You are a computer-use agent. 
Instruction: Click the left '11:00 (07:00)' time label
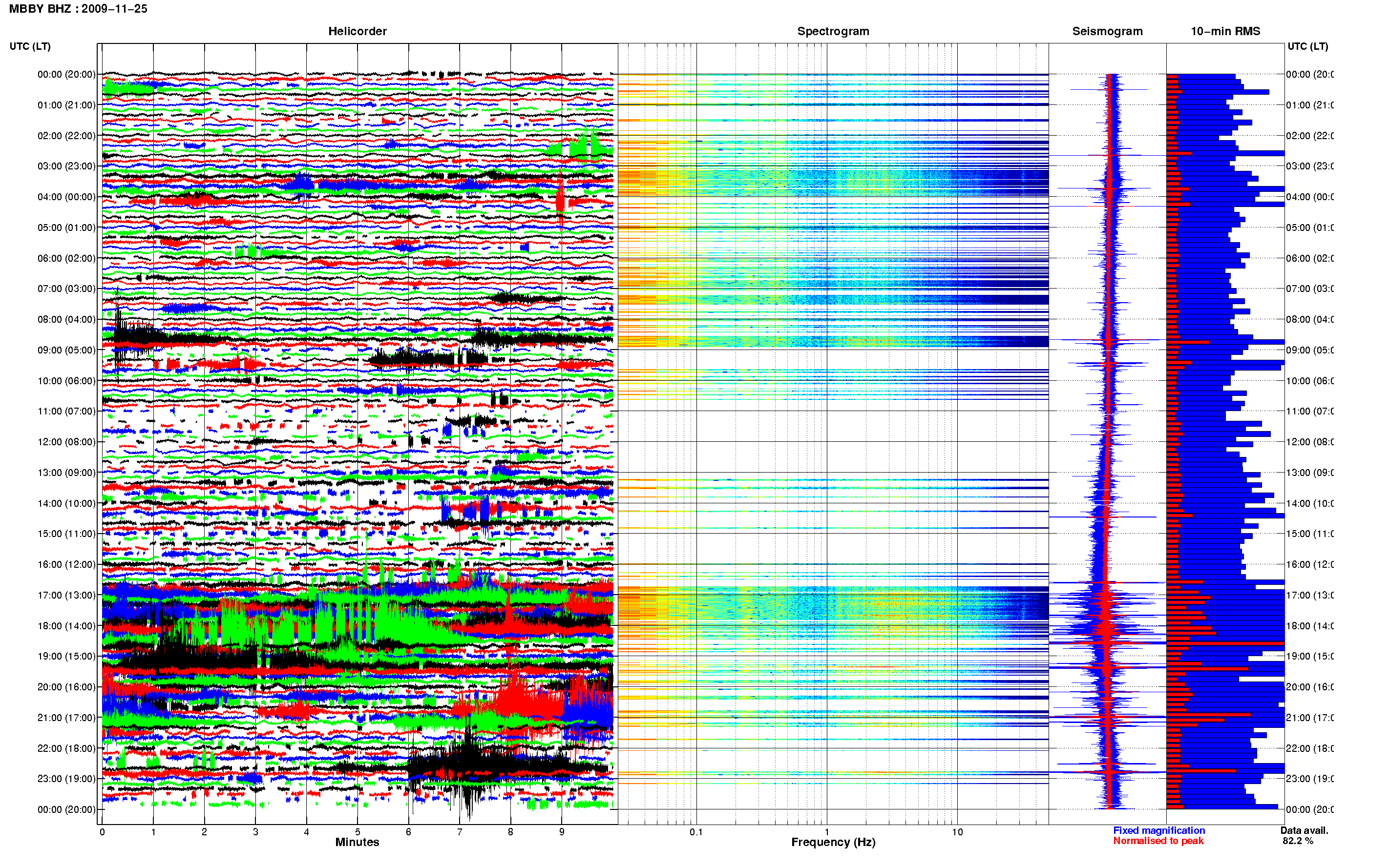66,411
